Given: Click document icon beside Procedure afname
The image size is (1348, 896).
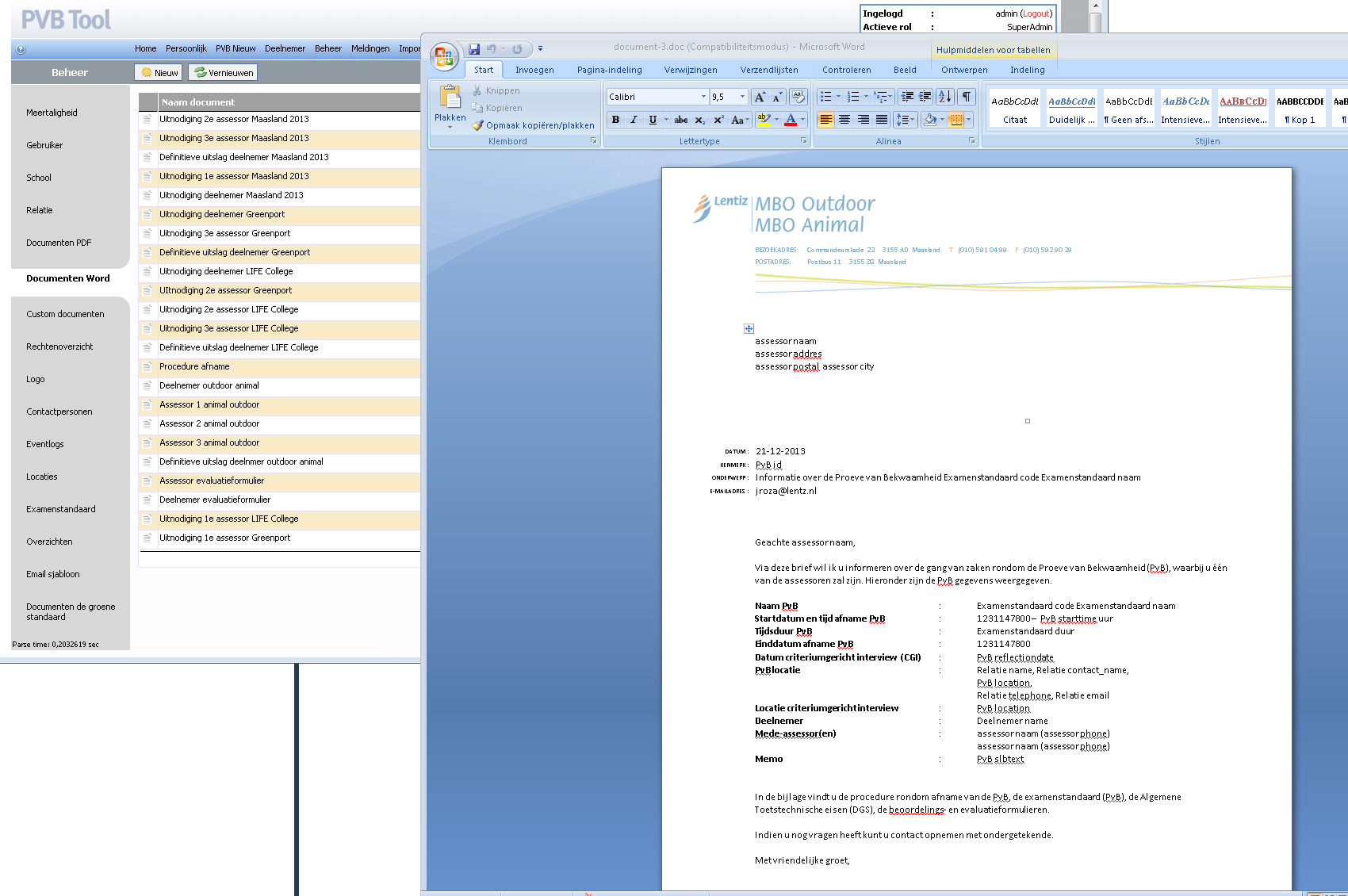Looking at the screenshot, I should pyautogui.click(x=147, y=366).
